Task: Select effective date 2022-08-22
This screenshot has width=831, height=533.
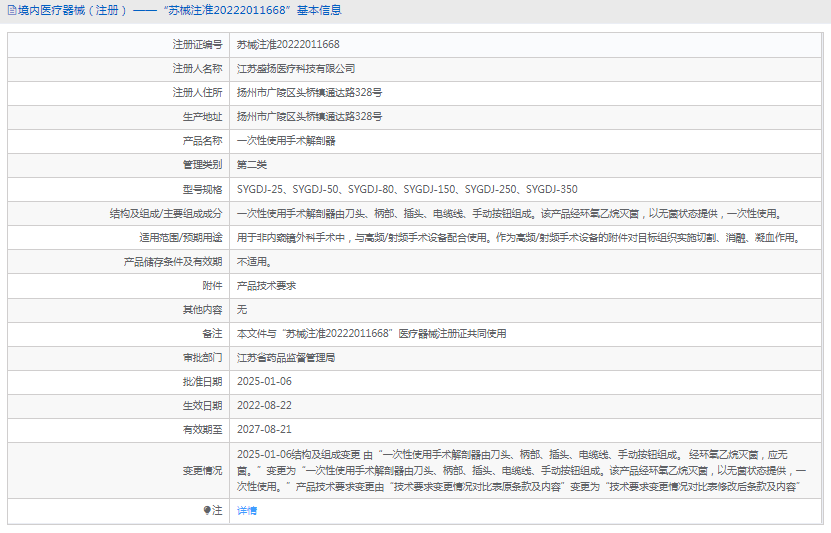Action: pyautogui.click(x=264, y=405)
